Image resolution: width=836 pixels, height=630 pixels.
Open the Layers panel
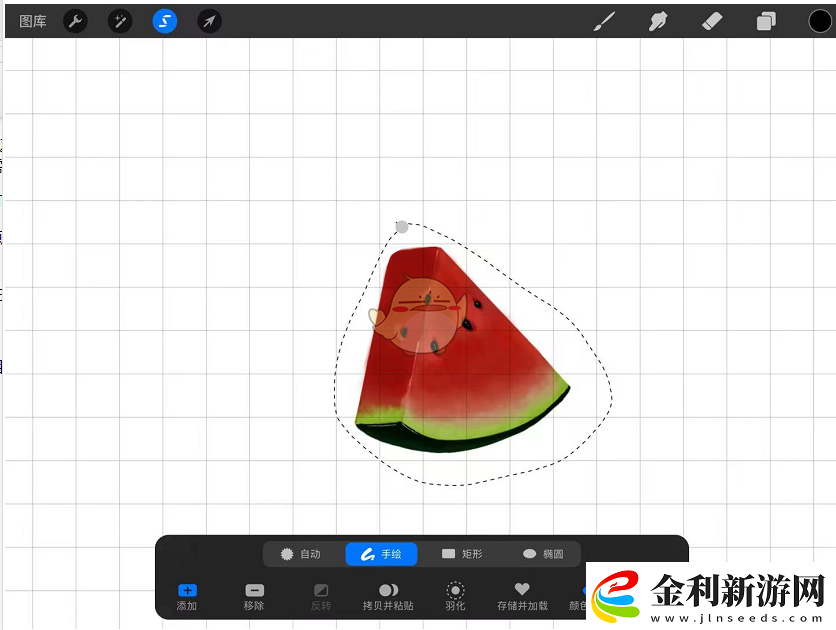tap(766, 21)
